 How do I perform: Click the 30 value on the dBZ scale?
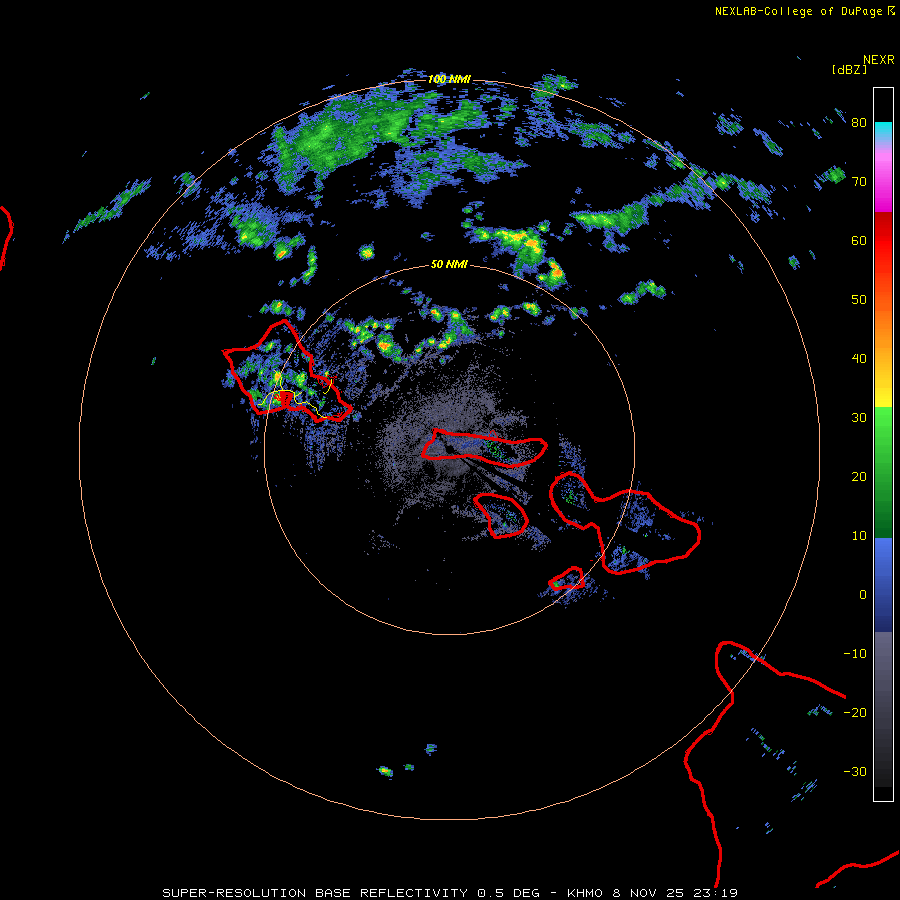coord(859,418)
